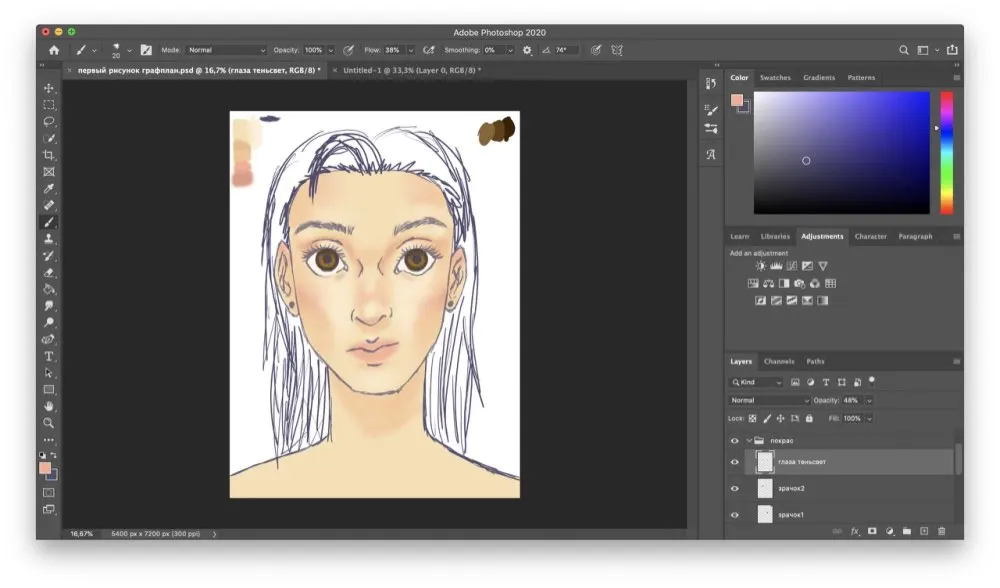Pick the Crop tool
This screenshot has height=588, width=1000.
coord(48,155)
